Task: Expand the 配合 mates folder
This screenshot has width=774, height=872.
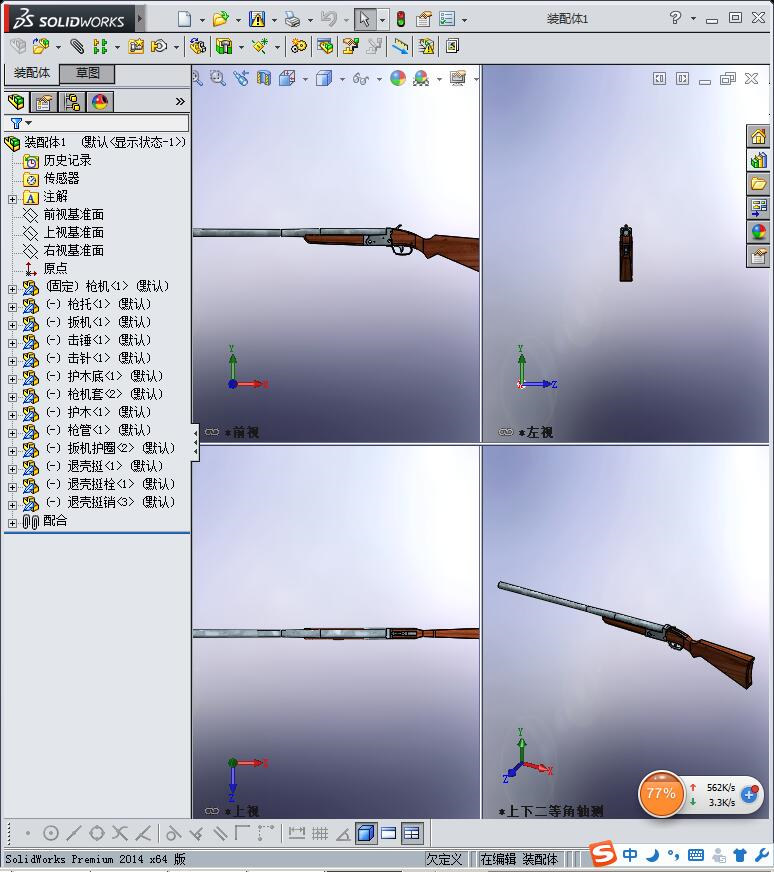Action: coord(12,523)
